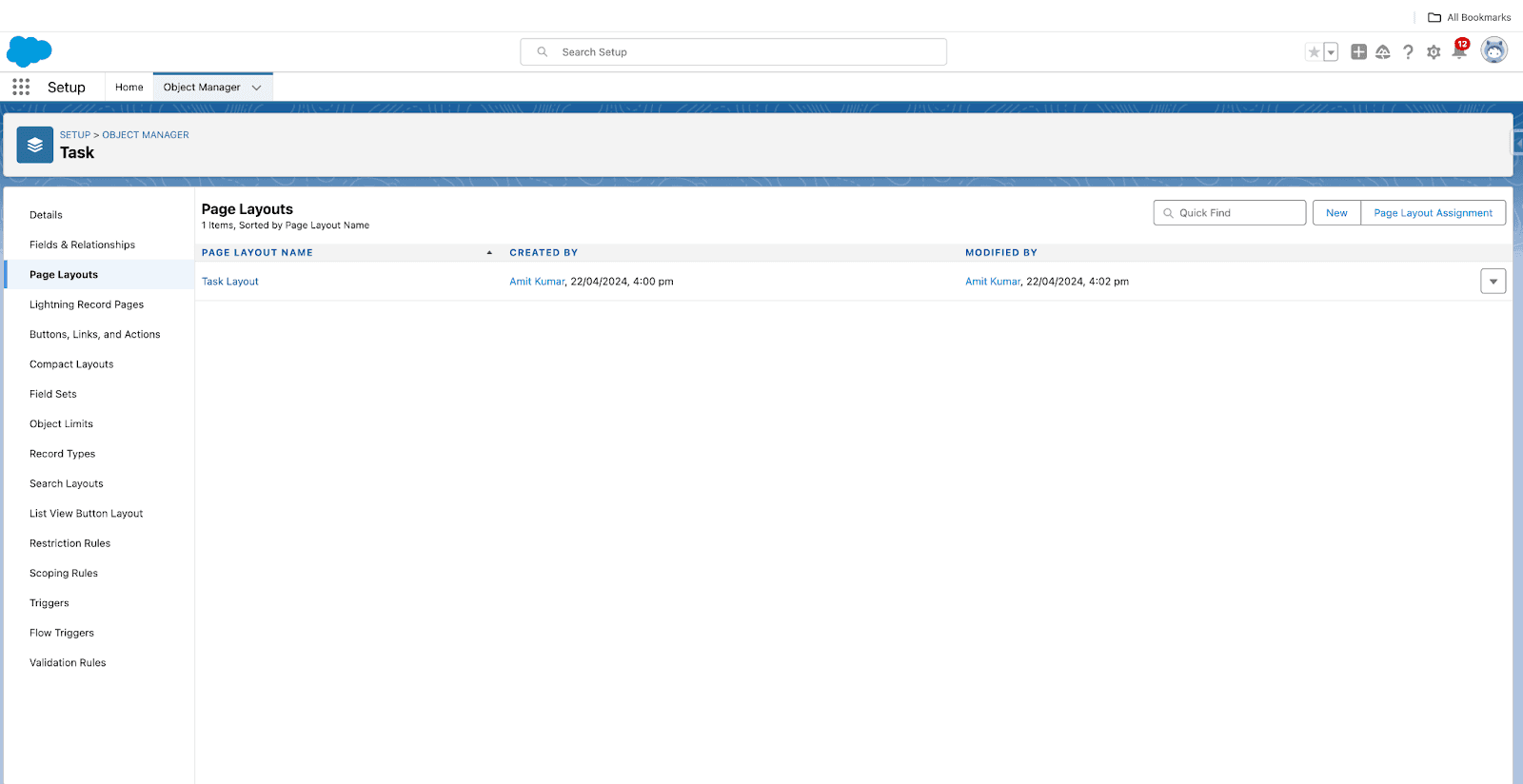
Task: Open the App Launcher grid icon
Action: (21, 88)
